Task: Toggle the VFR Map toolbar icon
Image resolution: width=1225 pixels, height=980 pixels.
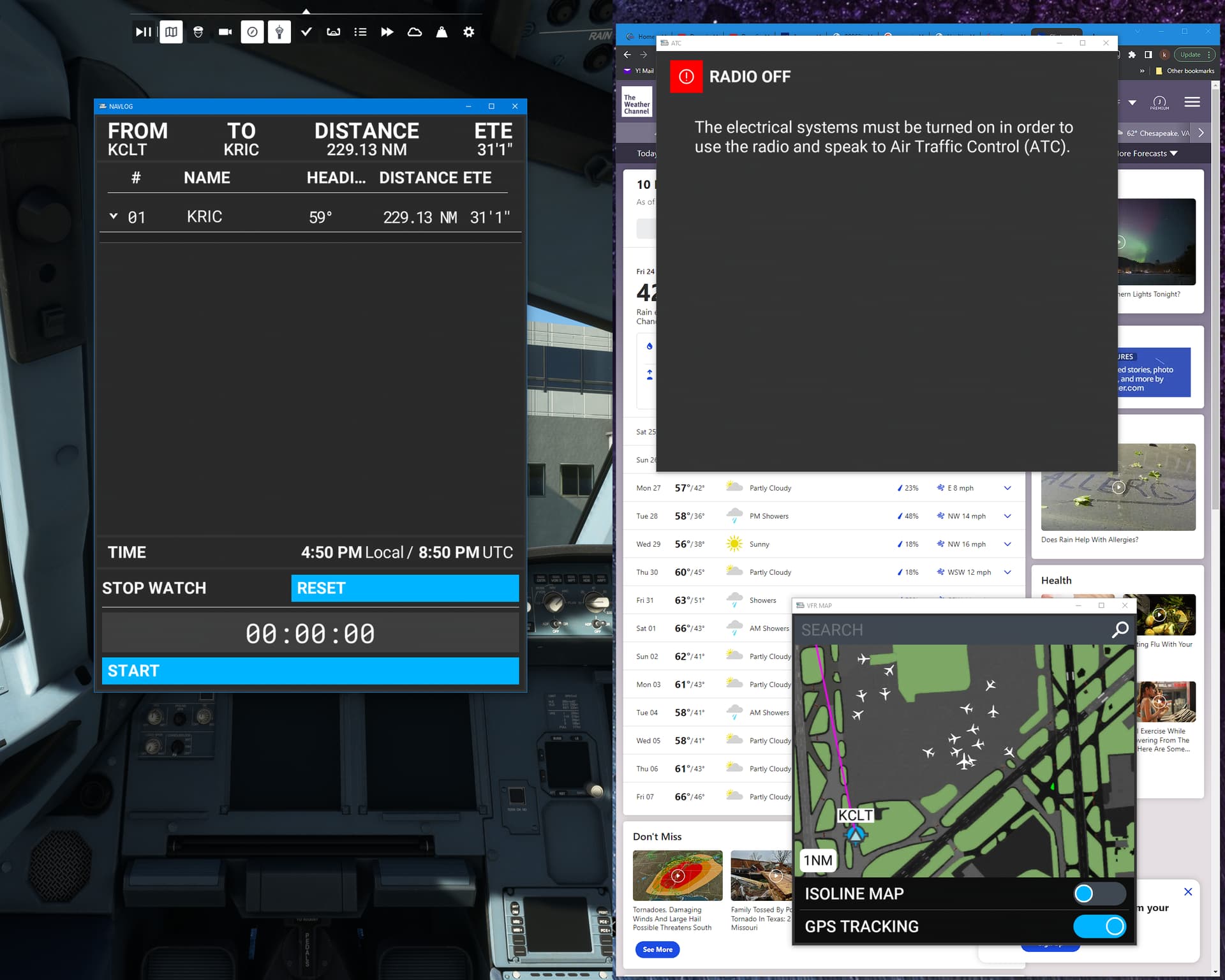Action: pos(171,32)
